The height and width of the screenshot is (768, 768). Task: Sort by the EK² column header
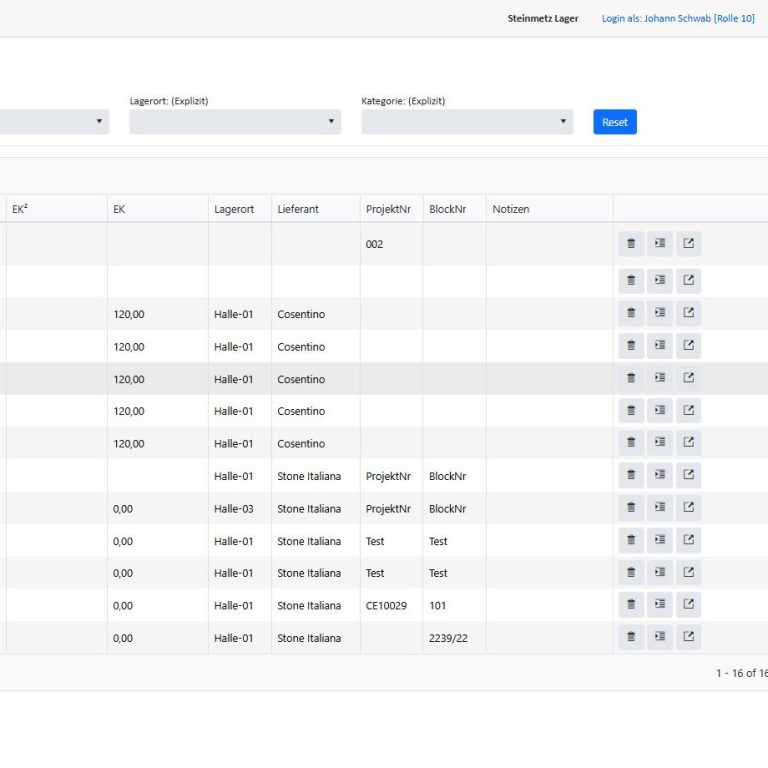[x=56, y=209]
